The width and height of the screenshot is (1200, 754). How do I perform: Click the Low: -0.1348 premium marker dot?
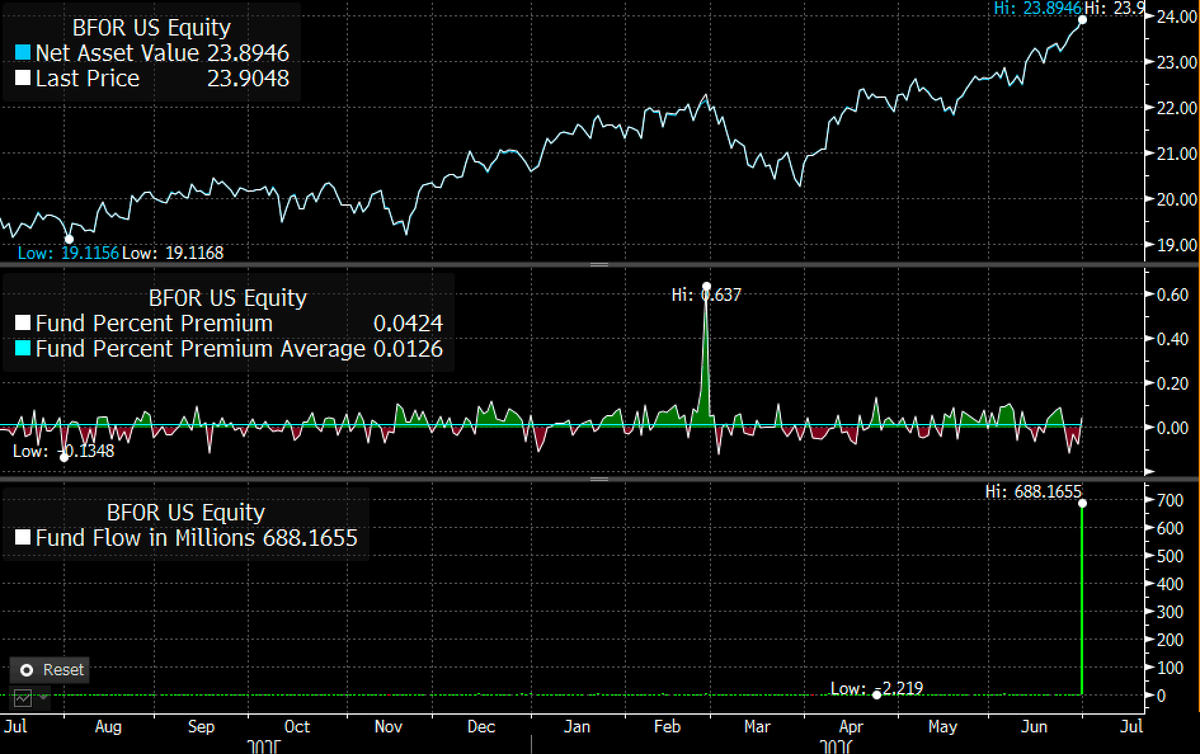[64, 457]
